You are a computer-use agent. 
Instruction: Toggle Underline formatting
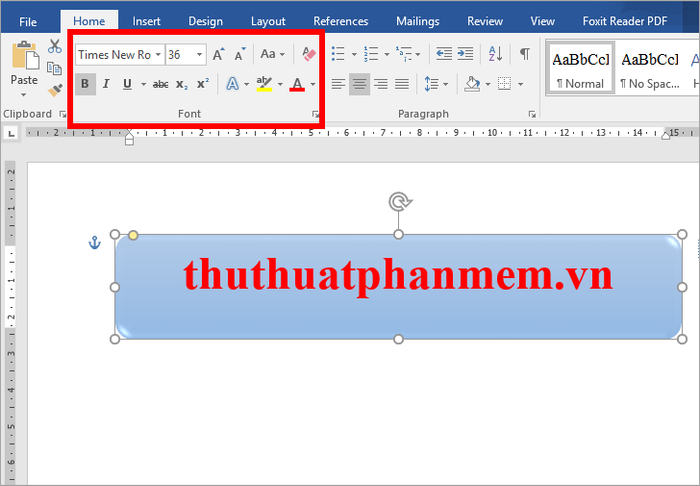pyautogui.click(x=127, y=84)
